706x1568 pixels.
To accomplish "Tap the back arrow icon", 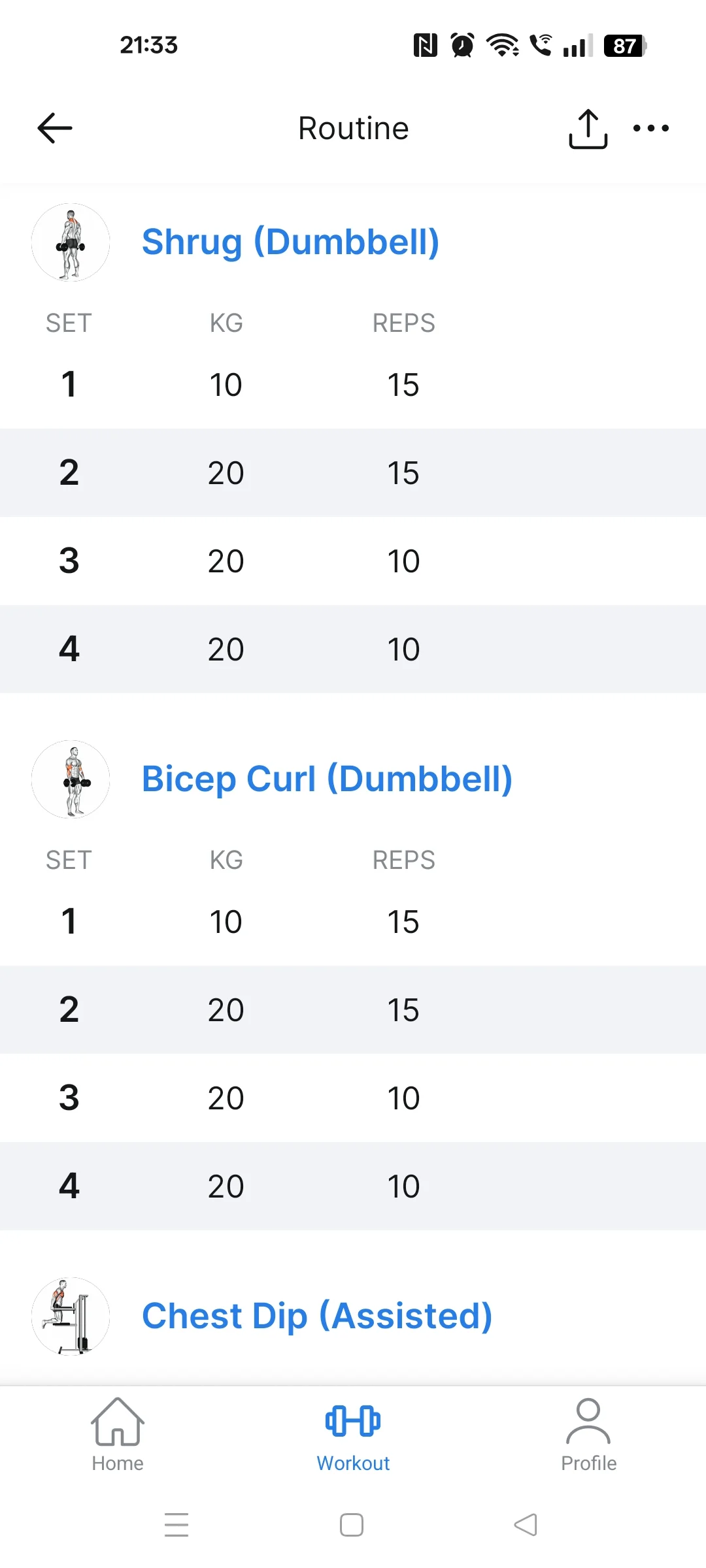I will 55,128.
